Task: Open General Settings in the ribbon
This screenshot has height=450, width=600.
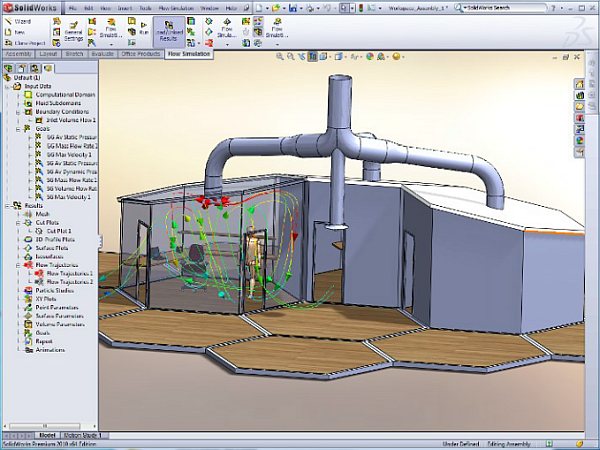Action: click(74, 30)
